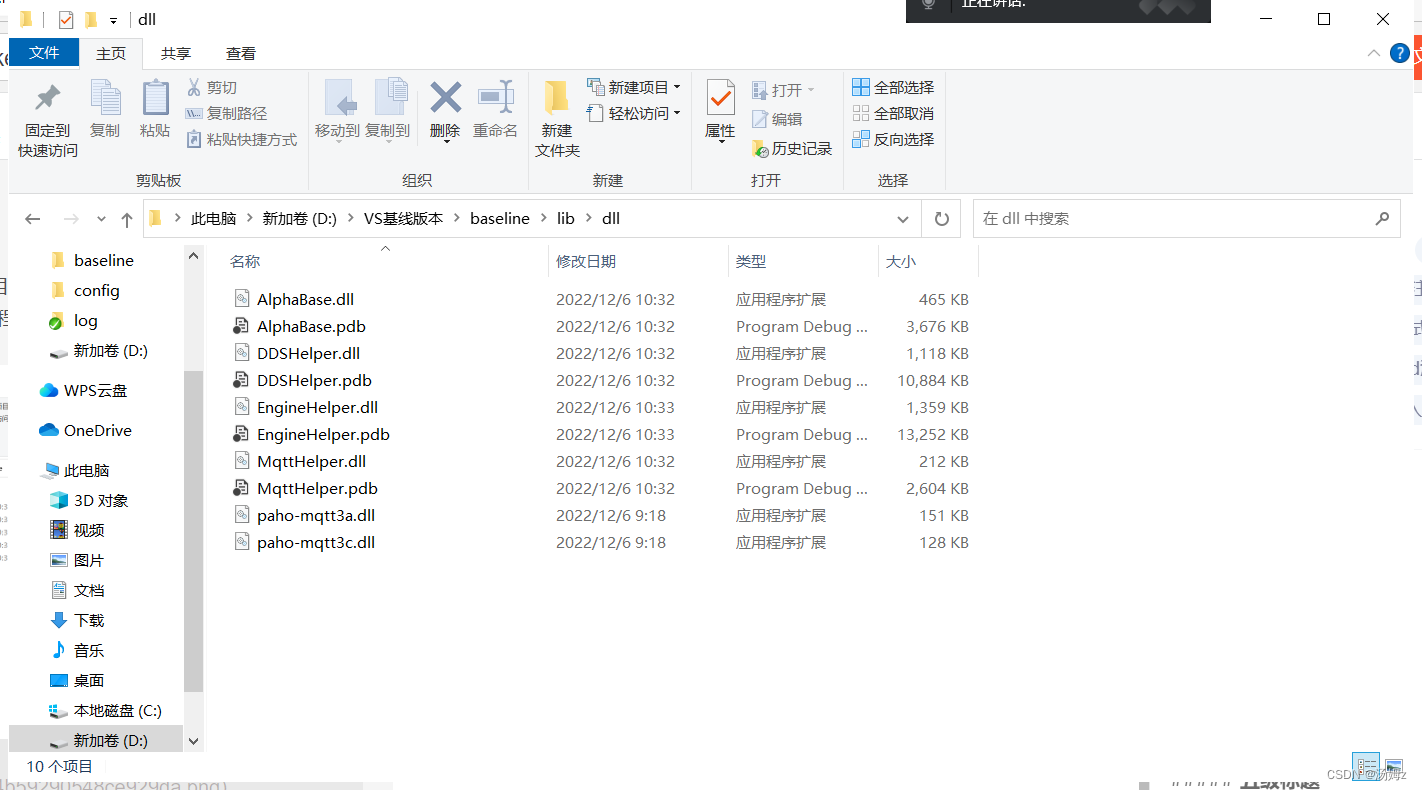Choose Paste shortcut (粘贴快捷方式)

241,140
